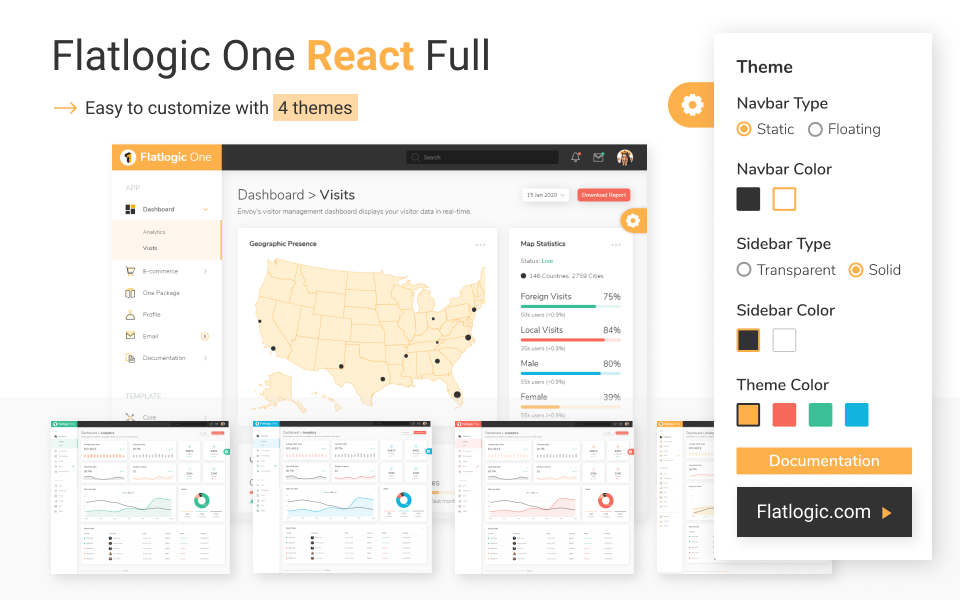Image resolution: width=960 pixels, height=600 pixels.
Task: Click the user avatar in the top bar
Action: tap(626, 157)
